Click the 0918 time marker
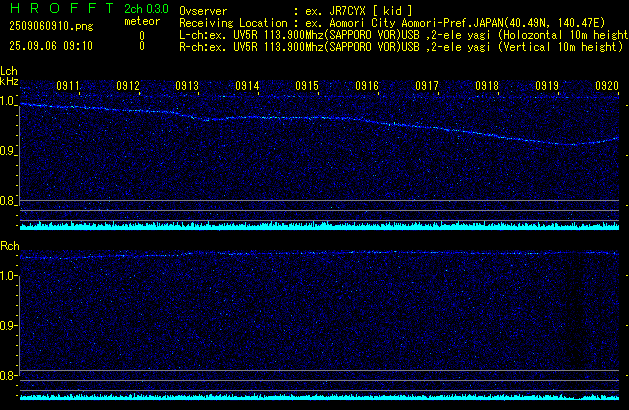Screen dimensions: 629x410 (x=487, y=86)
